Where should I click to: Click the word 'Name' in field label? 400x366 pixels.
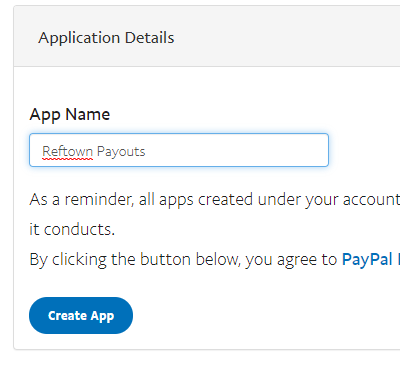(x=88, y=115)
